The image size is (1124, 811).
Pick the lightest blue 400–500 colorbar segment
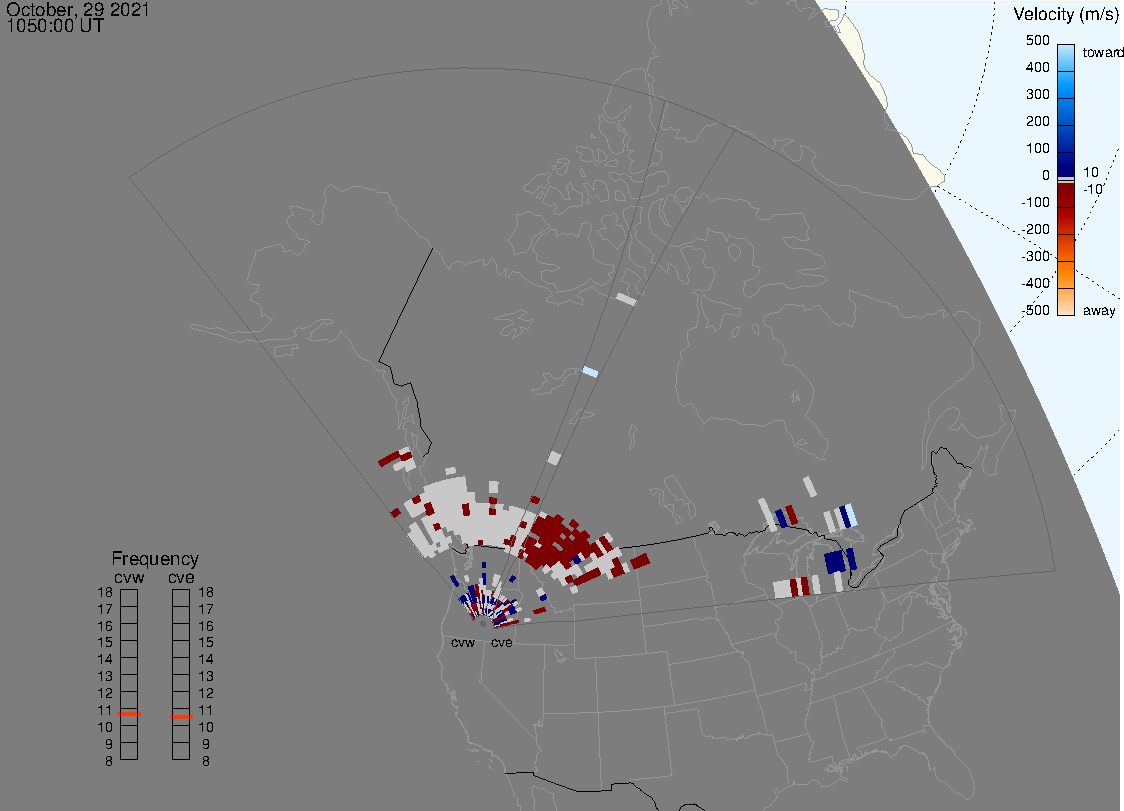pos(1066,58)
